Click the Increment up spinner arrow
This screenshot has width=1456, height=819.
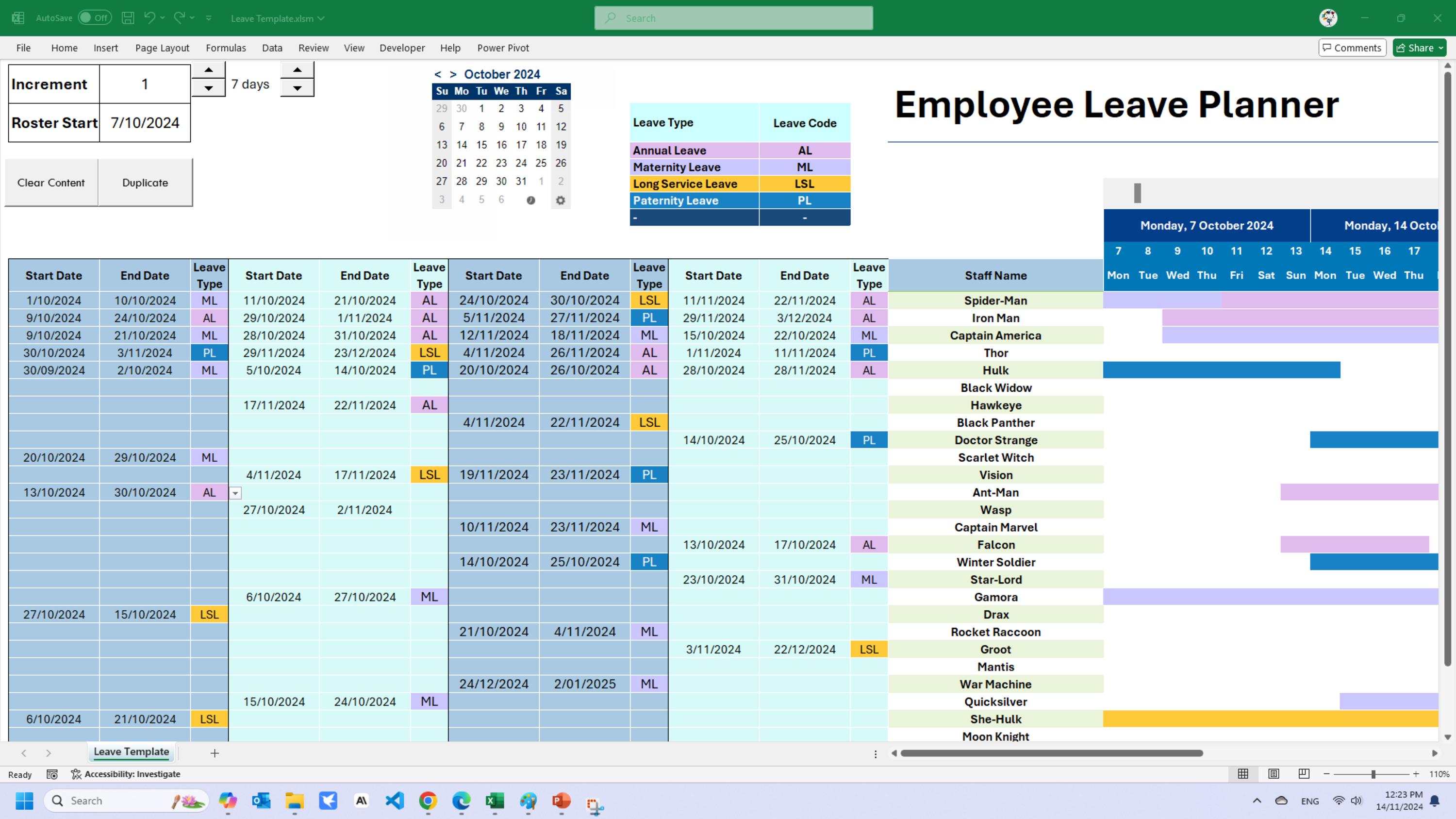pos(209,69)
